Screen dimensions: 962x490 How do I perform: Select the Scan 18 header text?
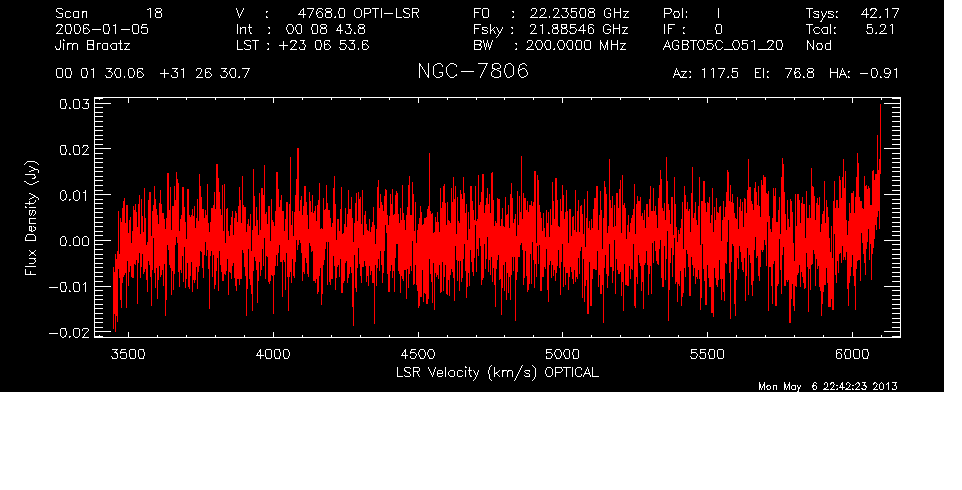109,13
